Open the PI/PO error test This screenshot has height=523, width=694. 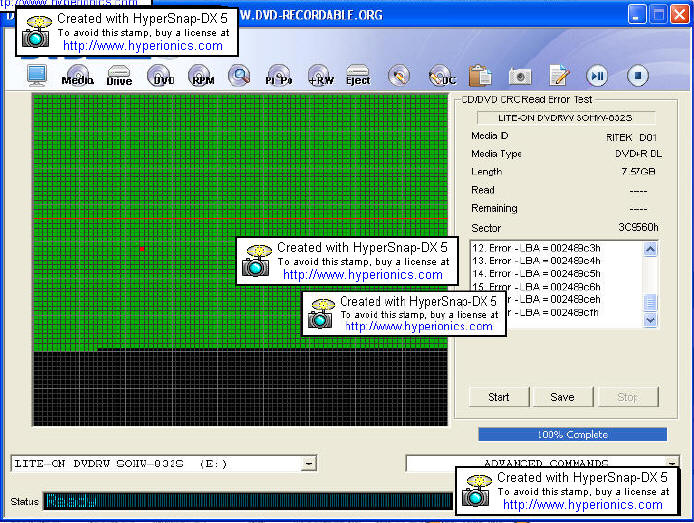coord(279,75)
